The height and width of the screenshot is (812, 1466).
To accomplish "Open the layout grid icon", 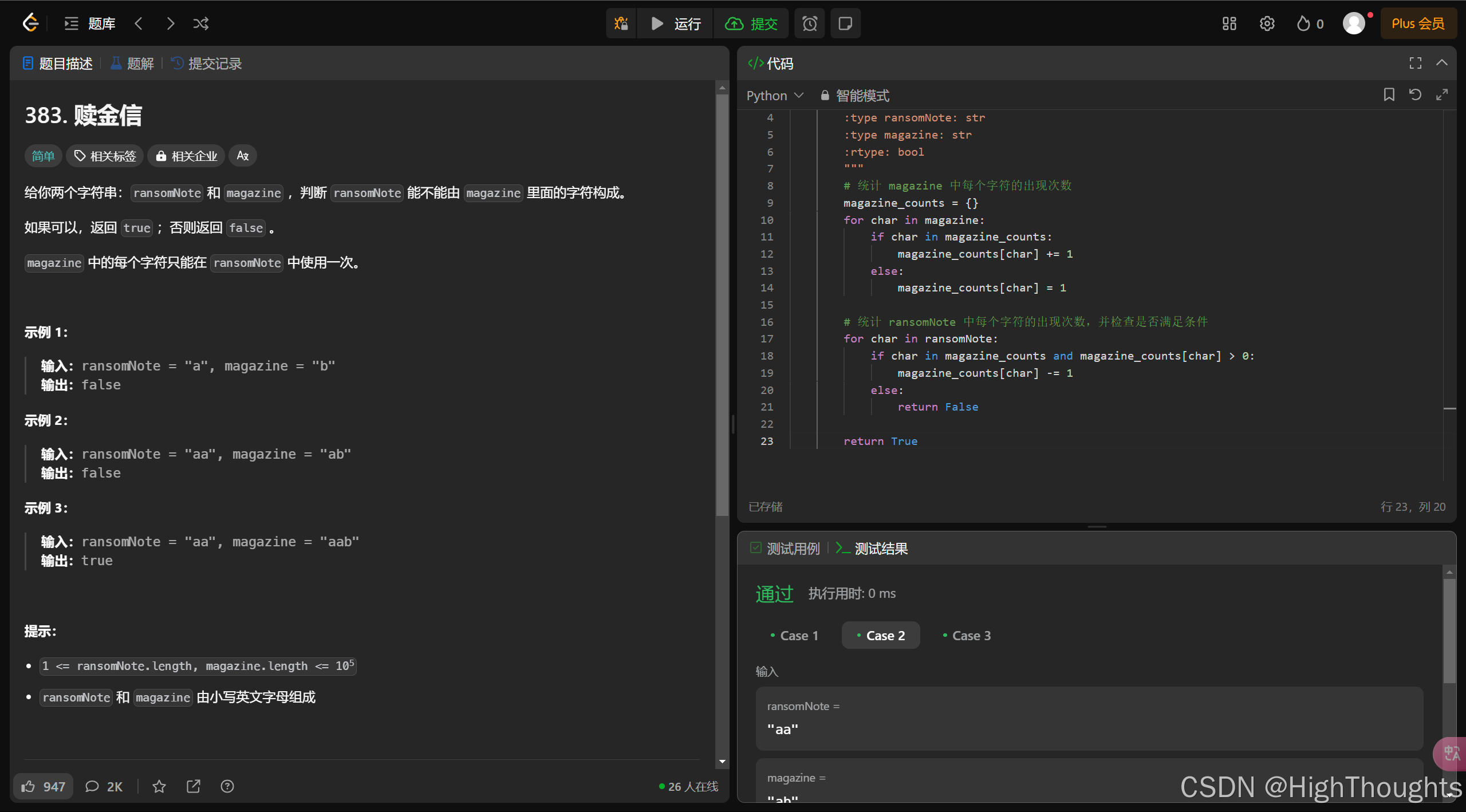I will point(1229,23).
